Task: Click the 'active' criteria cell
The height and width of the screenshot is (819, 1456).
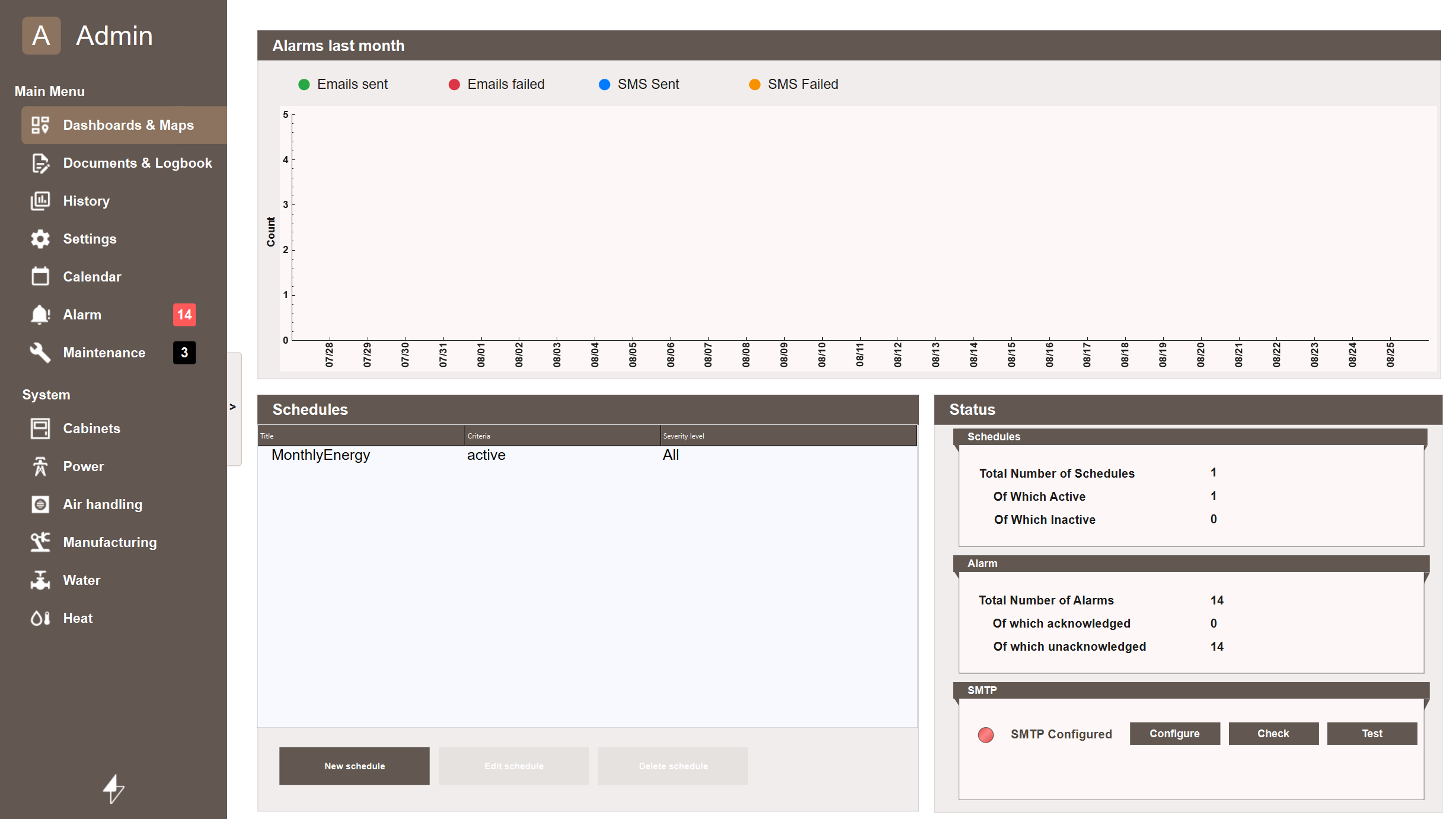Action: [x=486, y=455]
